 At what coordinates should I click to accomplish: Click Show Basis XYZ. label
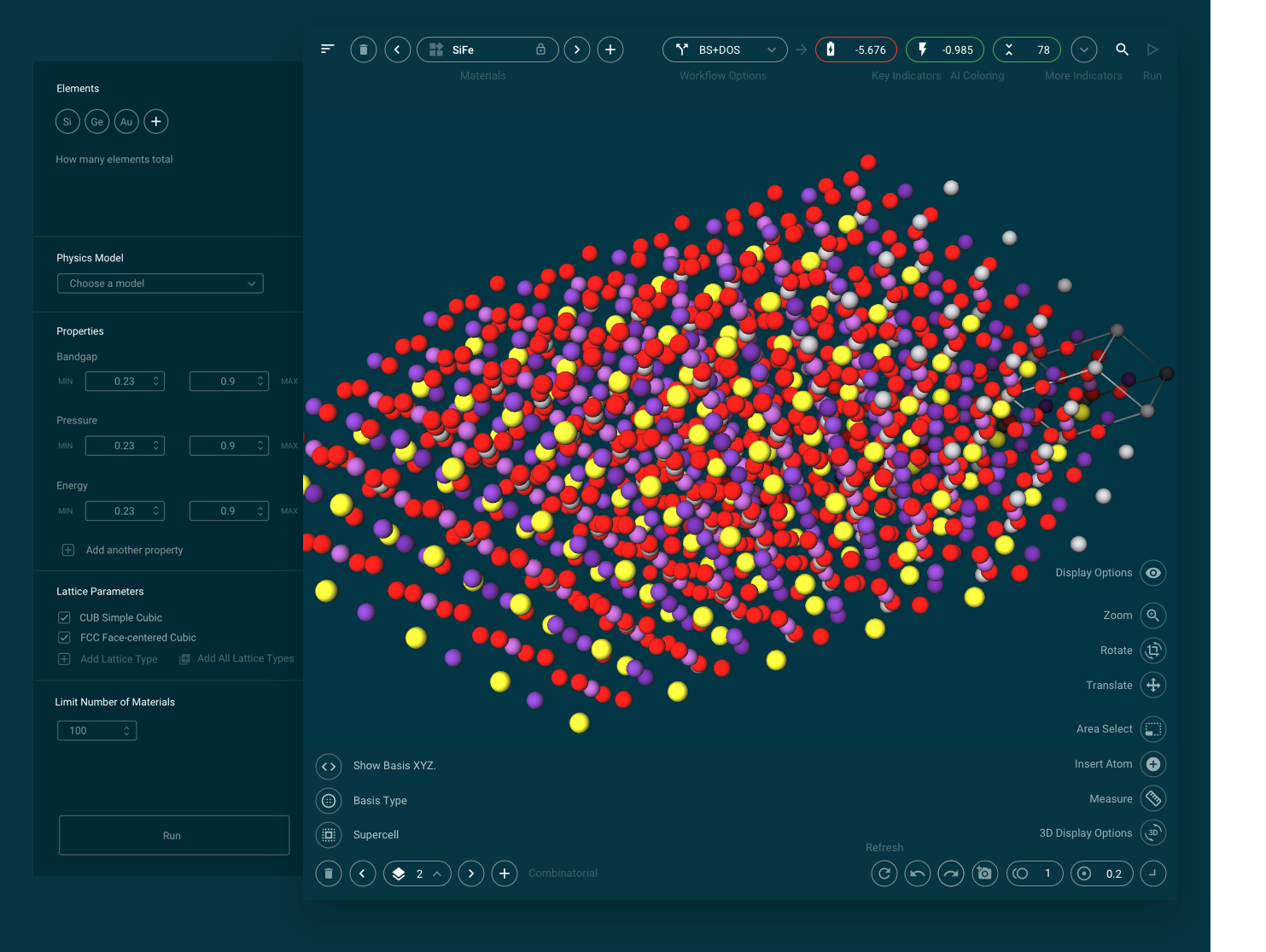click(394, 766)
